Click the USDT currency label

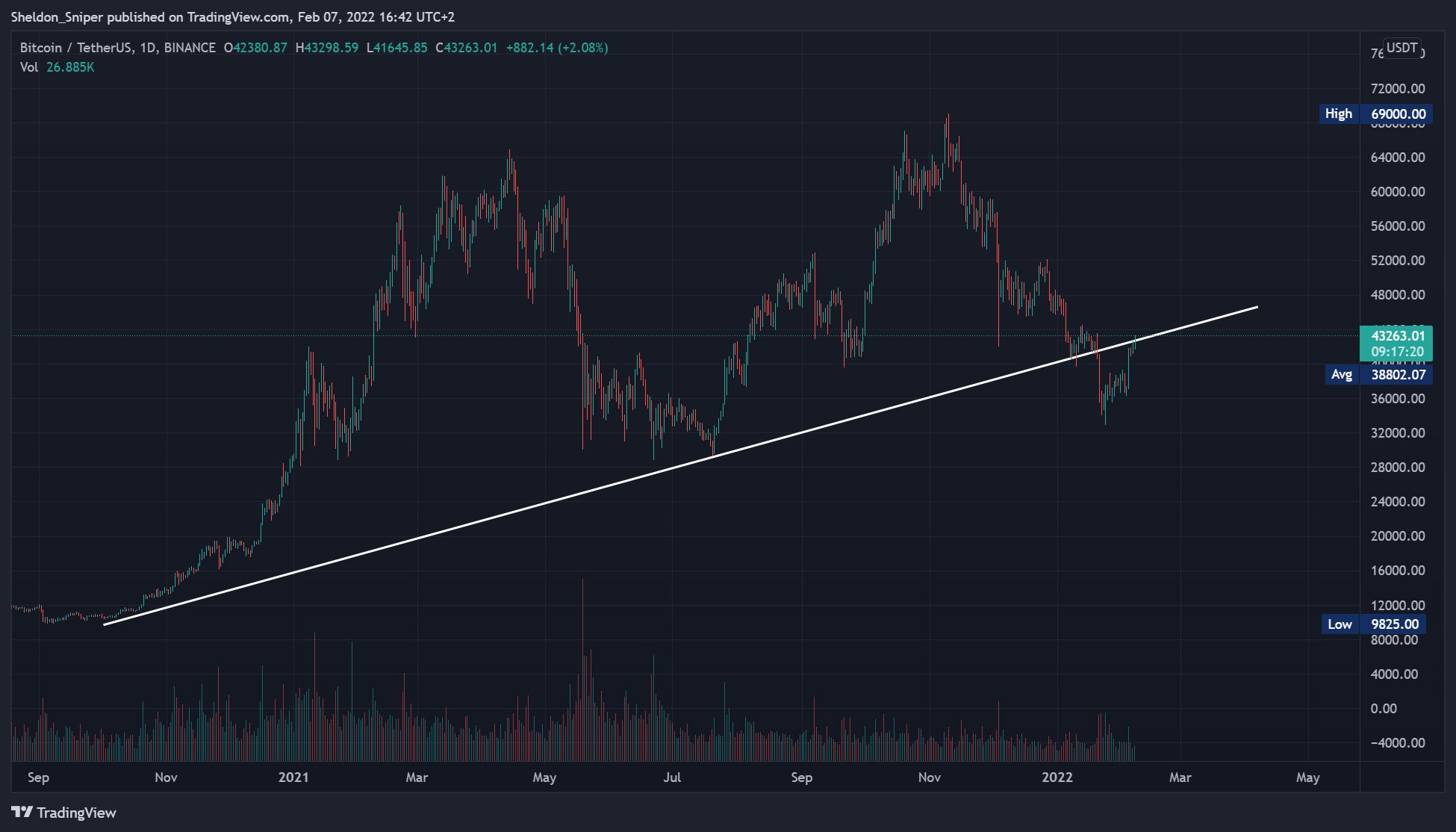(x=1401, y=48)
